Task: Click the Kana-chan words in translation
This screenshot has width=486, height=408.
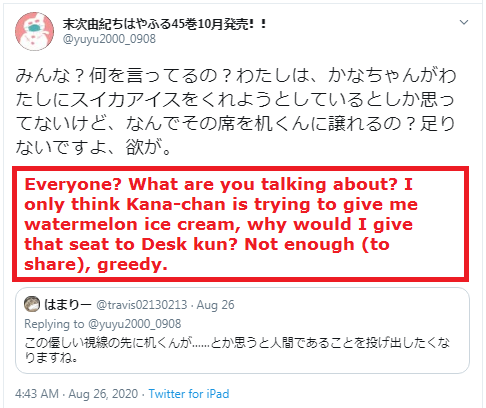Action: pyautogui.click(x=176, y=204)
